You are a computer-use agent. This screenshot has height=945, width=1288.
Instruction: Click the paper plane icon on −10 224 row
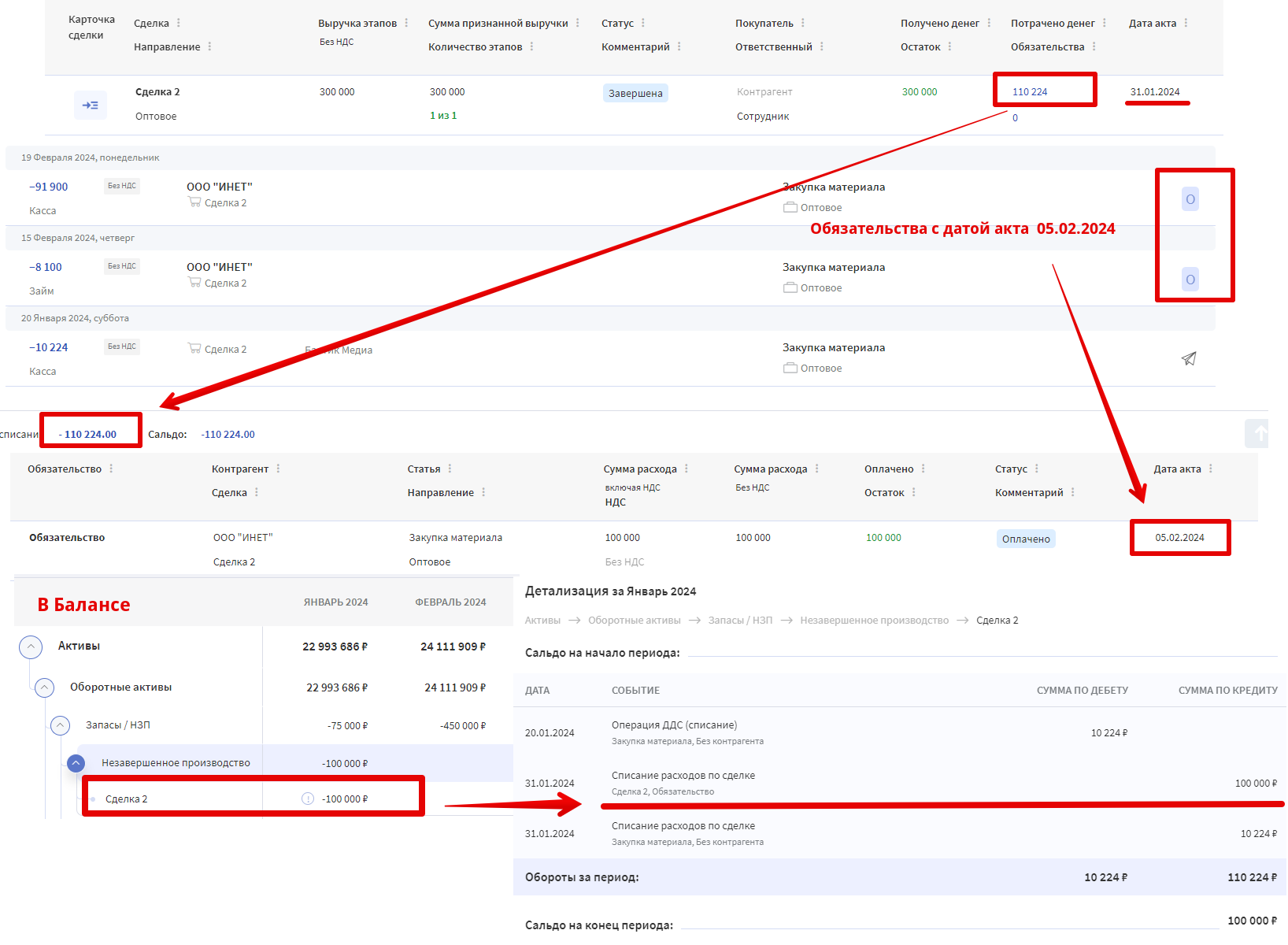(1189, 358)
